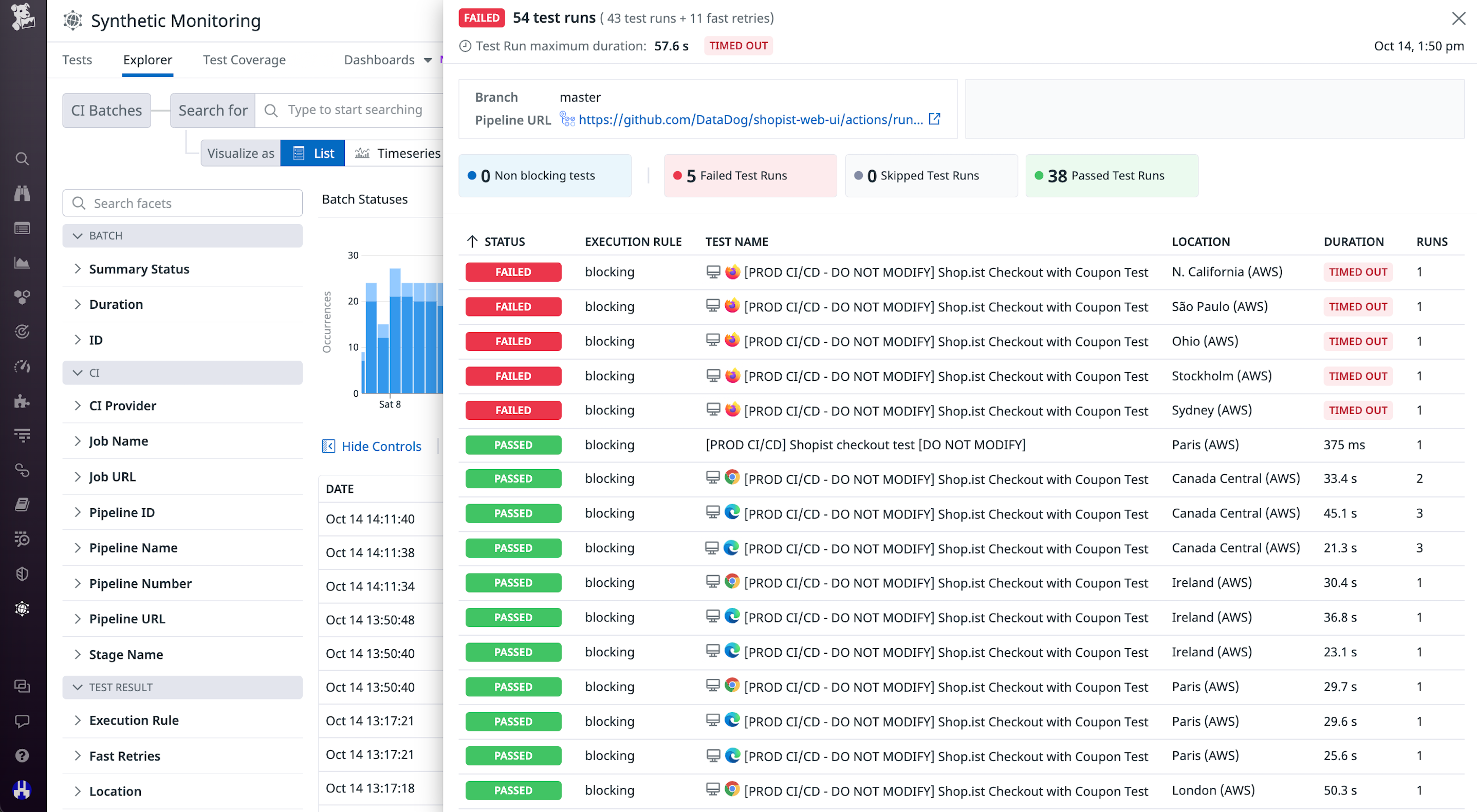Open the Help question mark icon
This screenshot has height=812, width=1477.
(x=23, y=755)
